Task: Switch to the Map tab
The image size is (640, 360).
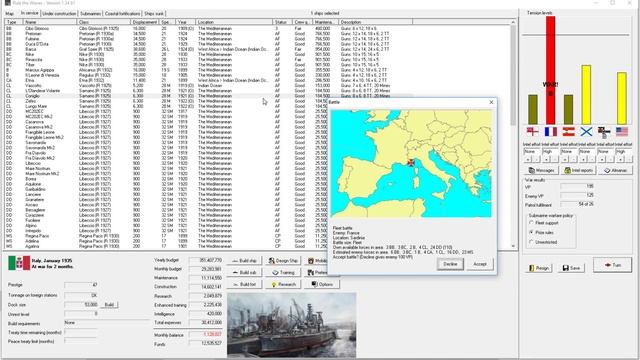Action: 9,13
